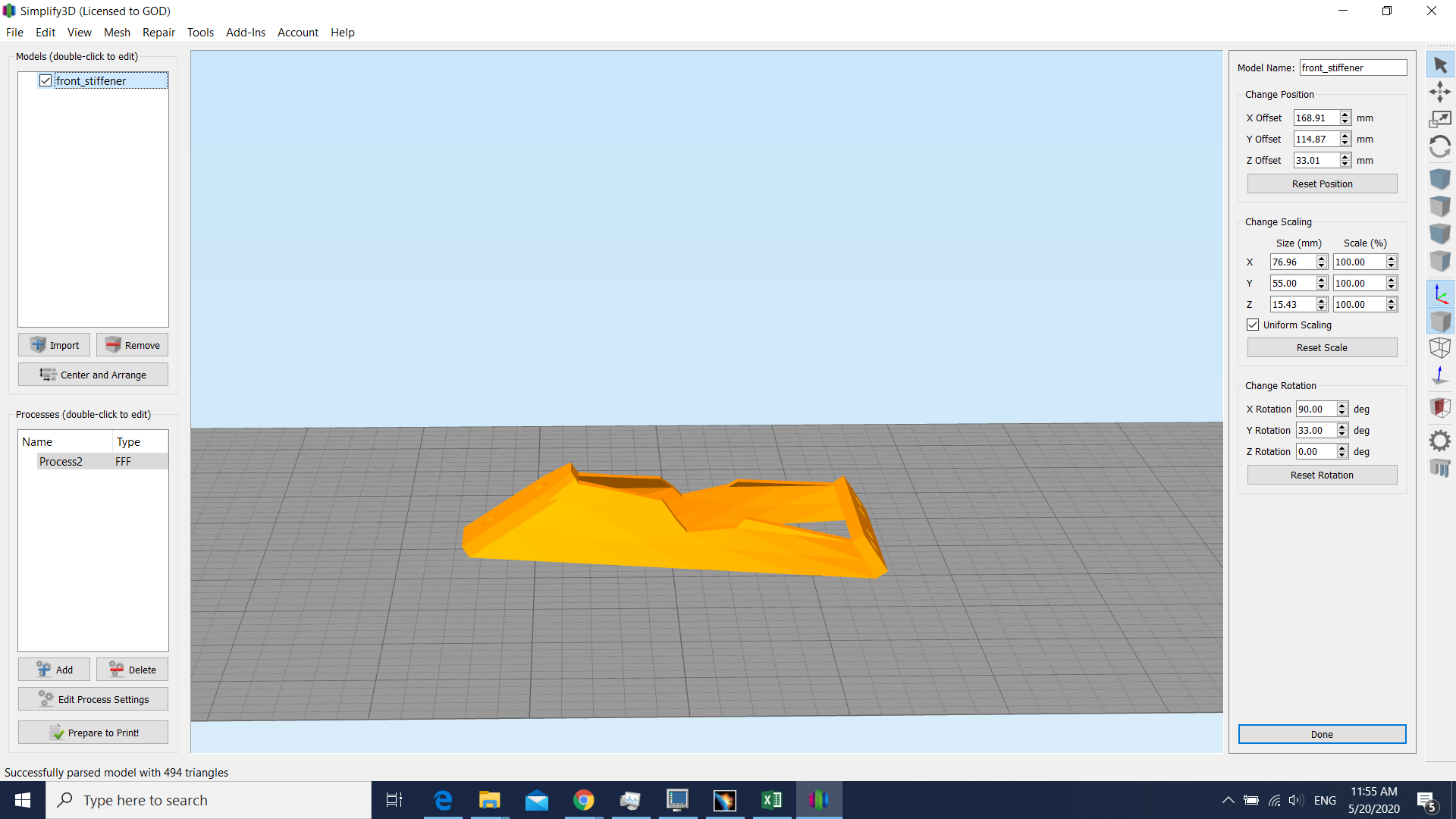1456x819 pixels.
Task: Open the Mesh menu
Action: 117,32
